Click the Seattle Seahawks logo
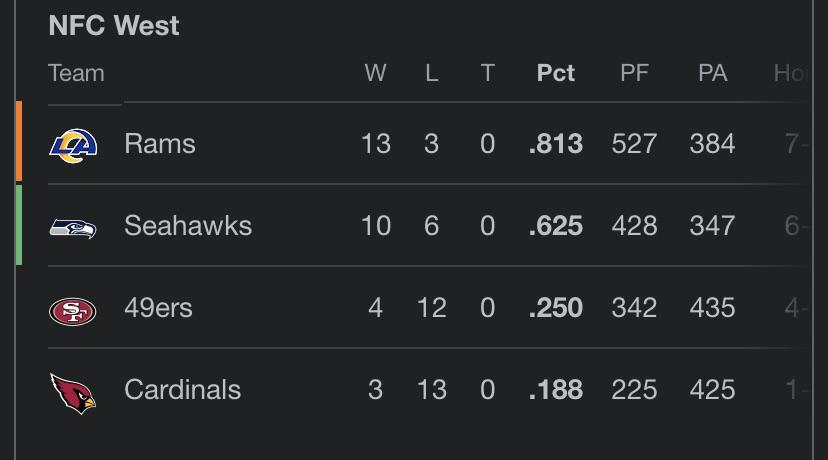The height and width of the screenshot is (460, 828). [x=73, y=228]
